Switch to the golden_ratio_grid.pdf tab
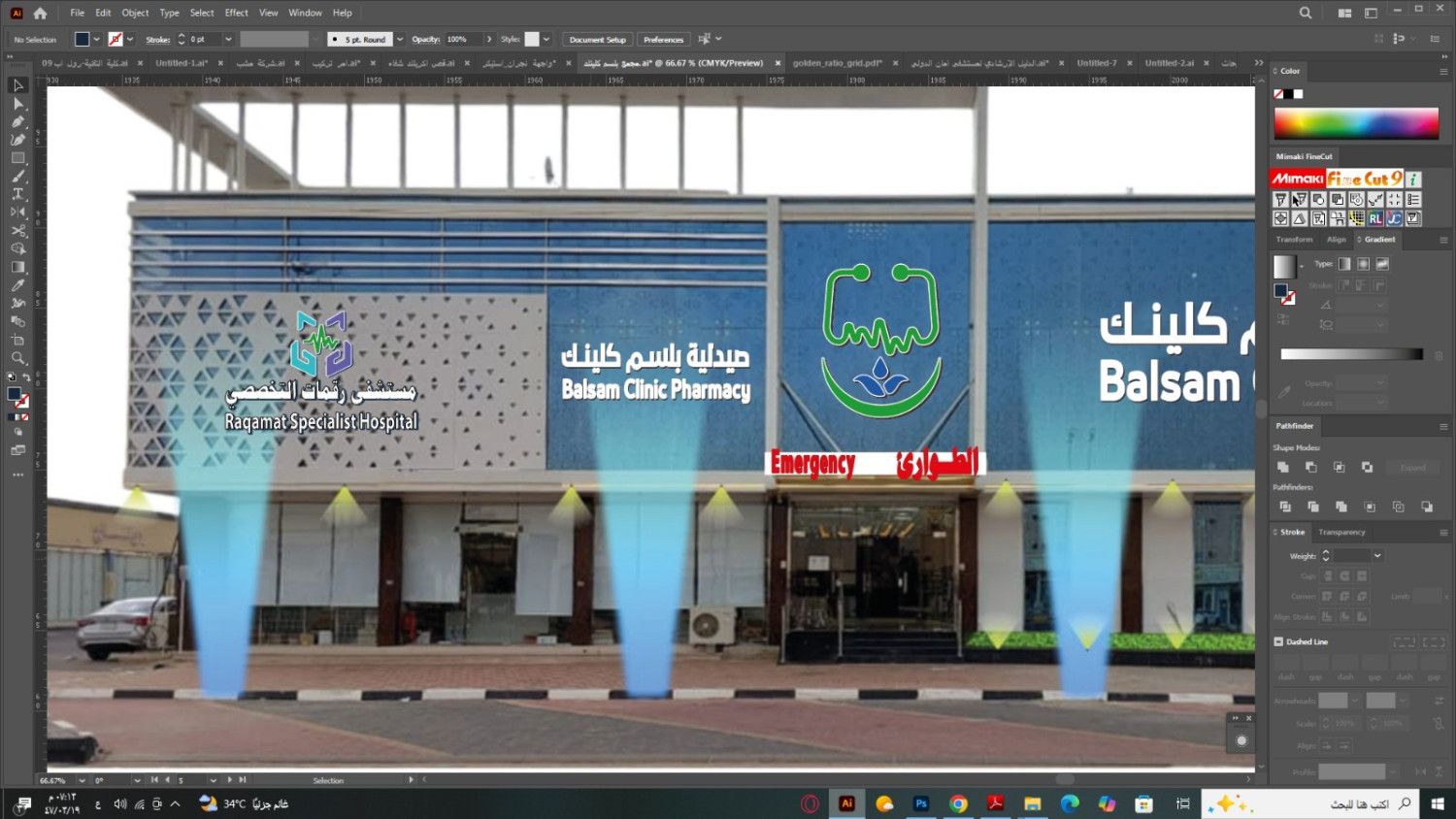 tap(837, 63)
